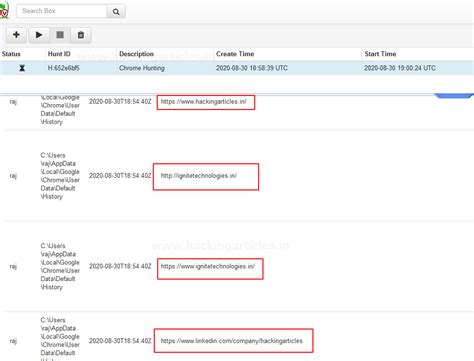The height and width of the screenshot is (361, 474).
Task: Click start time 2020-08-30 19:00:24 UTC
Action: click(x=400, y=68)
